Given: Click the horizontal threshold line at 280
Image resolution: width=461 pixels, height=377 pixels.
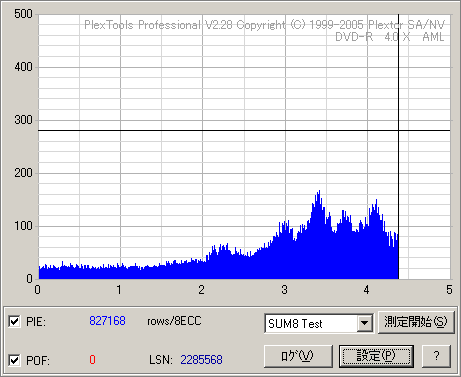Looking at the screenshot, I should (244, 131).
